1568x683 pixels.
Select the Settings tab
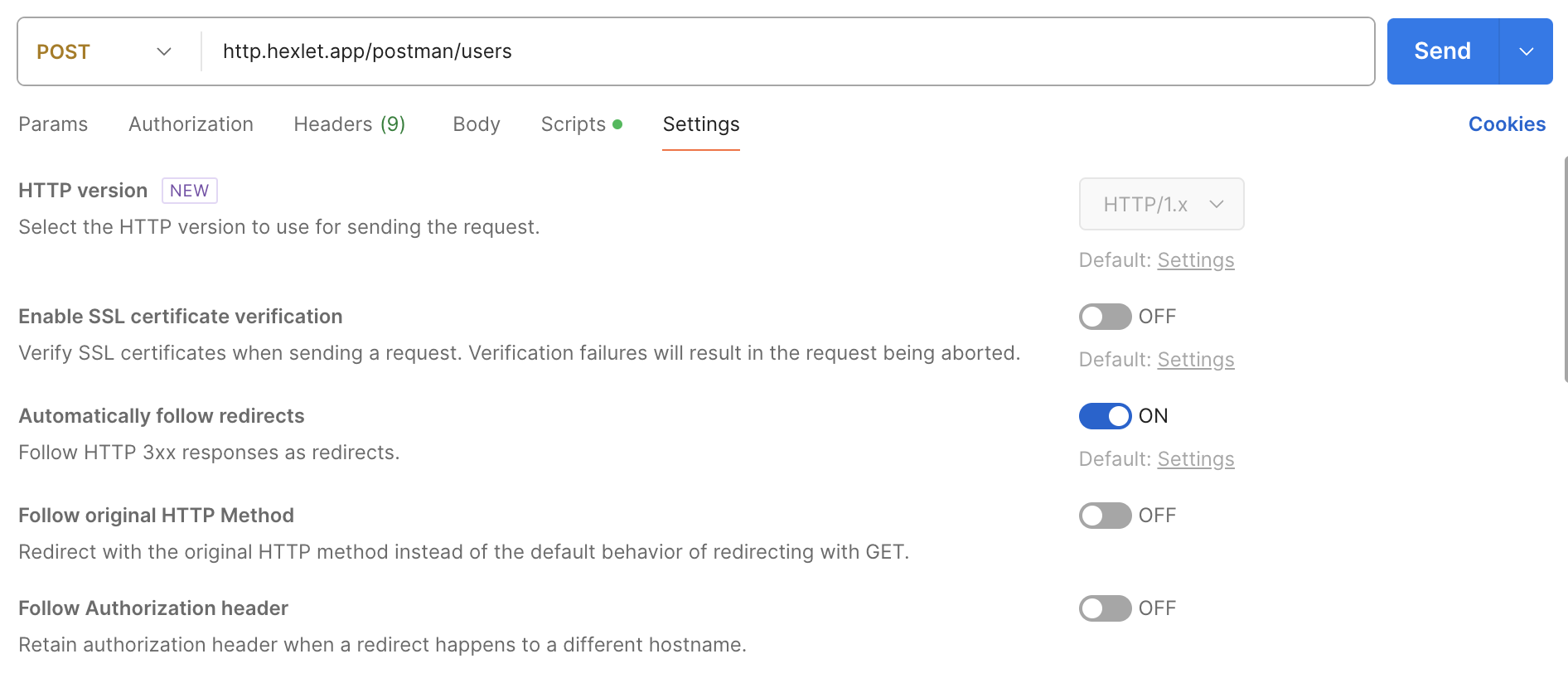click(x=701, y=124)
